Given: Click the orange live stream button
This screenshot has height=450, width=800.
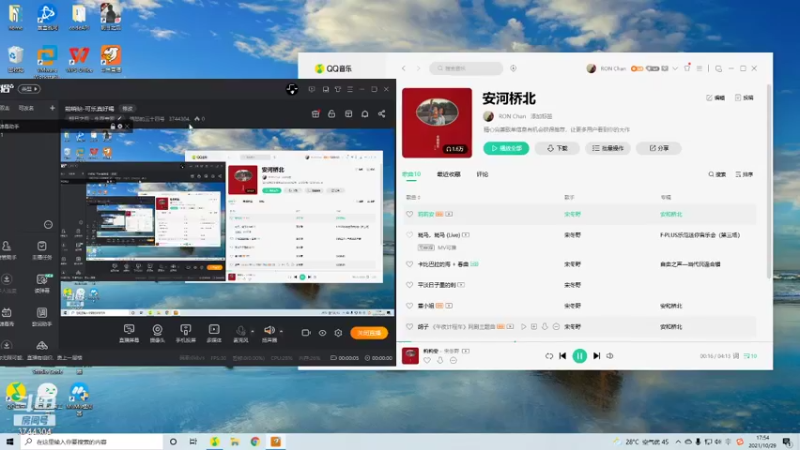Looking at the screenshot, I should point(369,333).
